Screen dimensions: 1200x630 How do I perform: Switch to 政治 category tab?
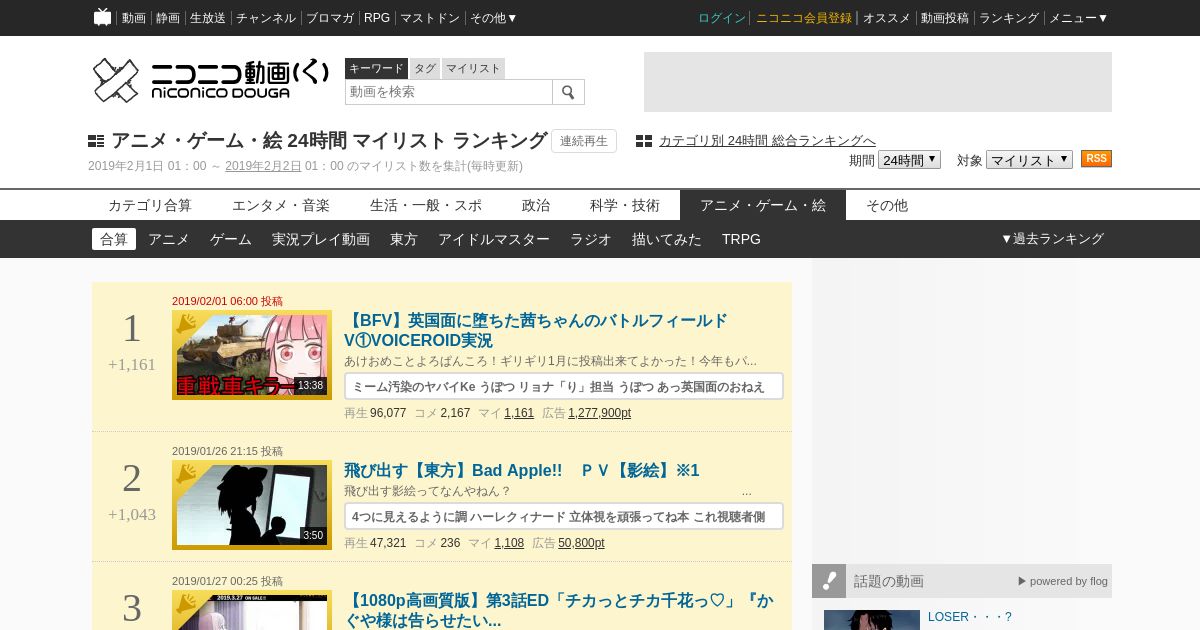pyautogui.click(x=536, y=205)
